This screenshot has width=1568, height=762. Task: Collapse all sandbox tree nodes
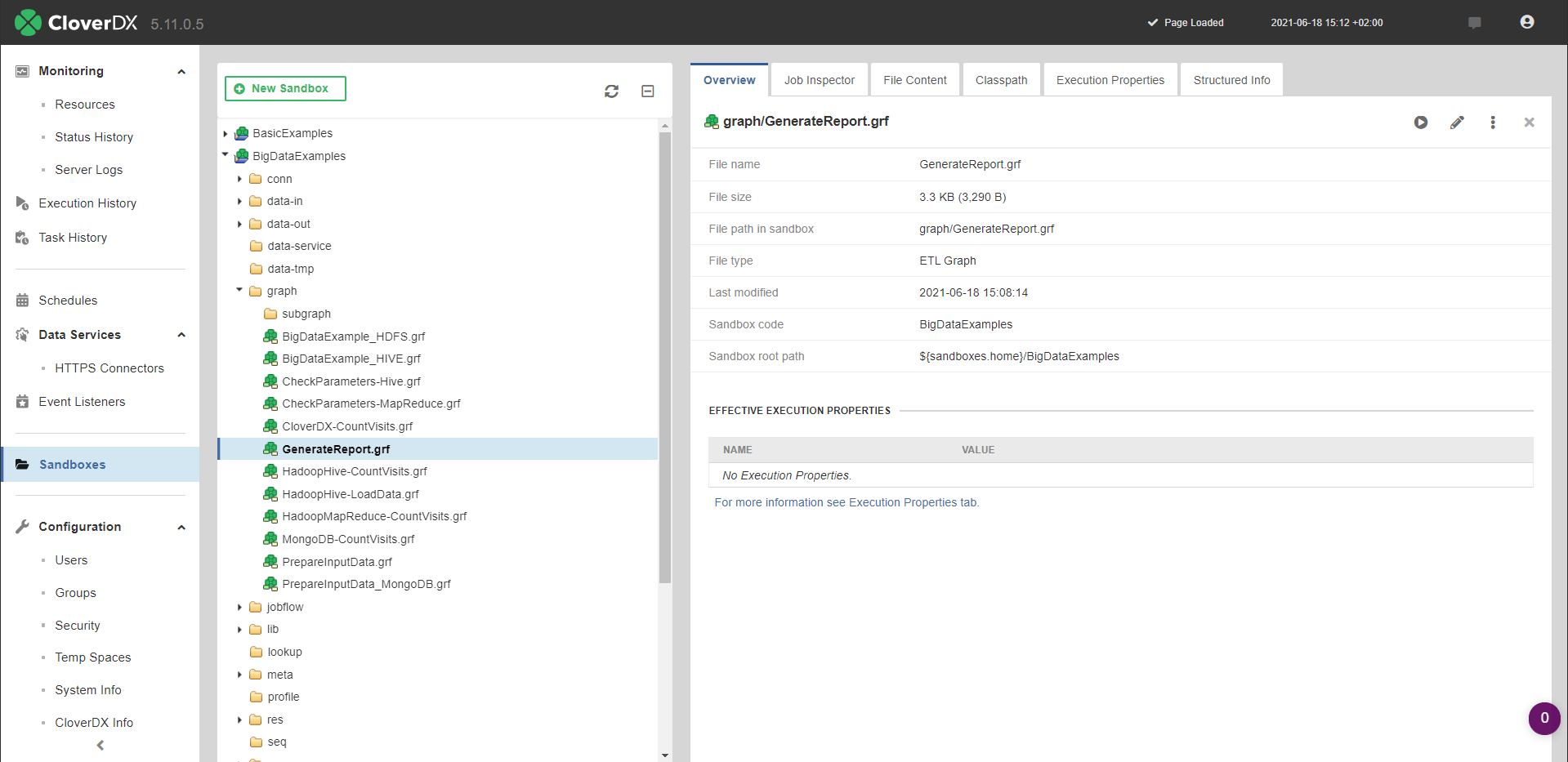click(648, 91)
